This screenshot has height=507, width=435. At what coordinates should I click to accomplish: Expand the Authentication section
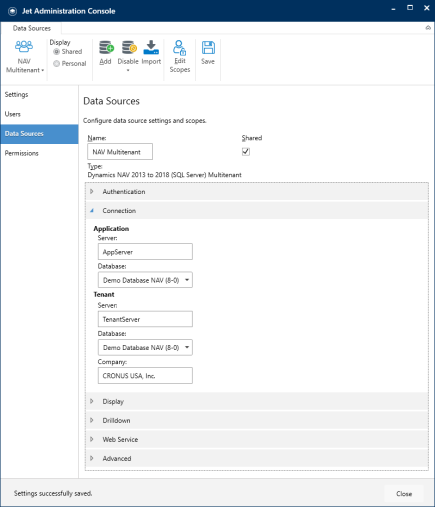92,192
